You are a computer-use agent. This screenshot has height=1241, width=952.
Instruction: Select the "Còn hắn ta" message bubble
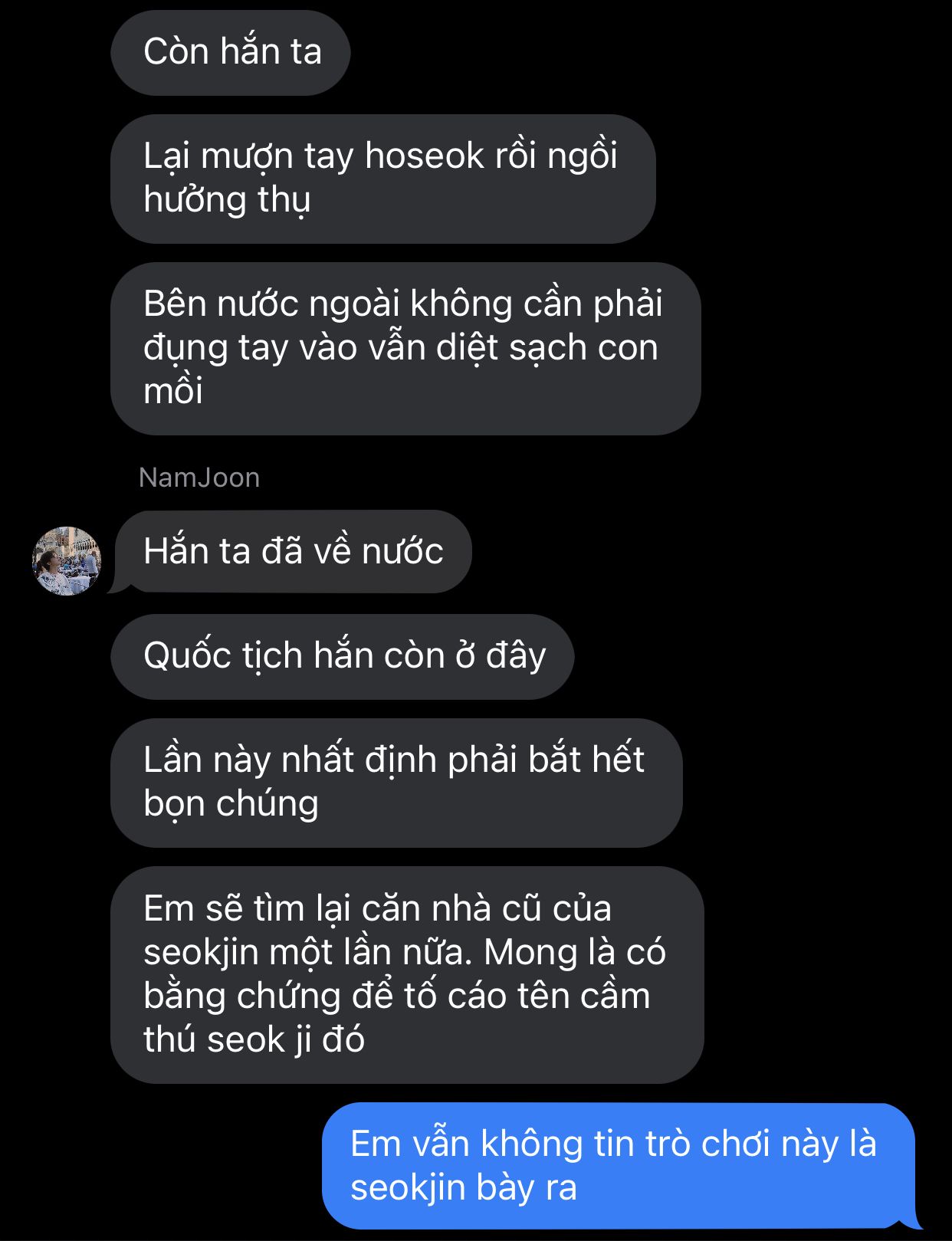click(x=231, y=52)
